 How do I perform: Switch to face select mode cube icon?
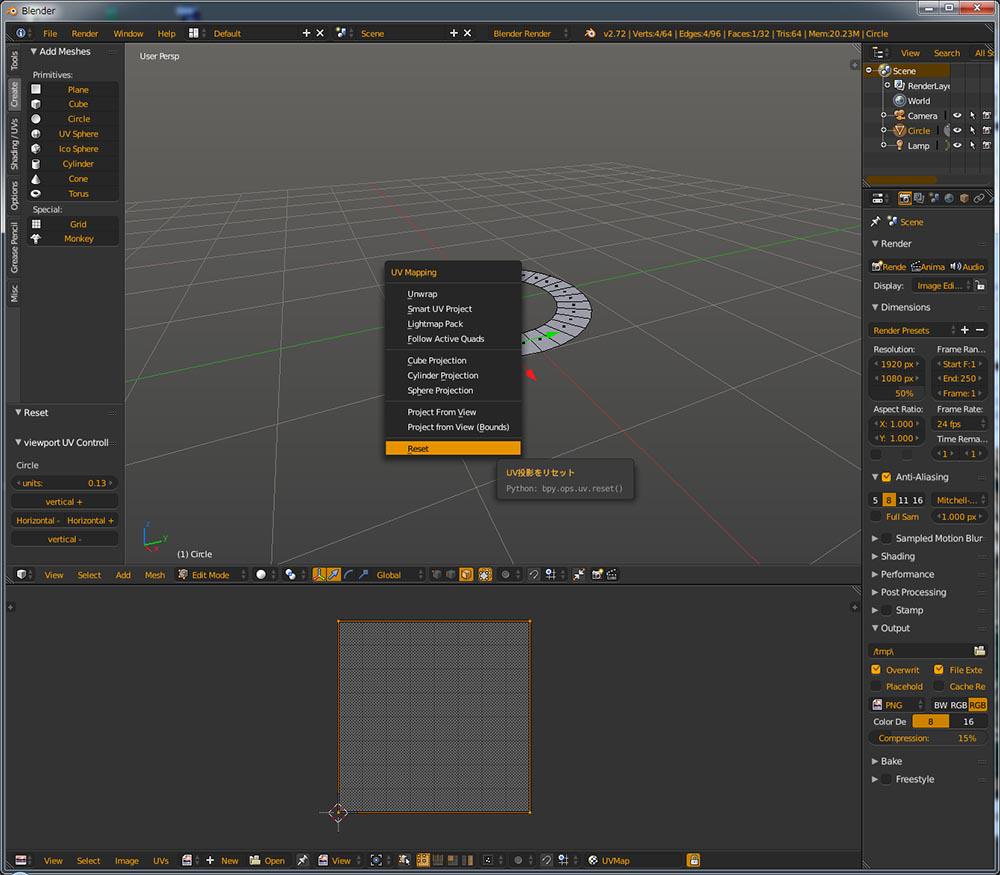[x=466, y=575]
